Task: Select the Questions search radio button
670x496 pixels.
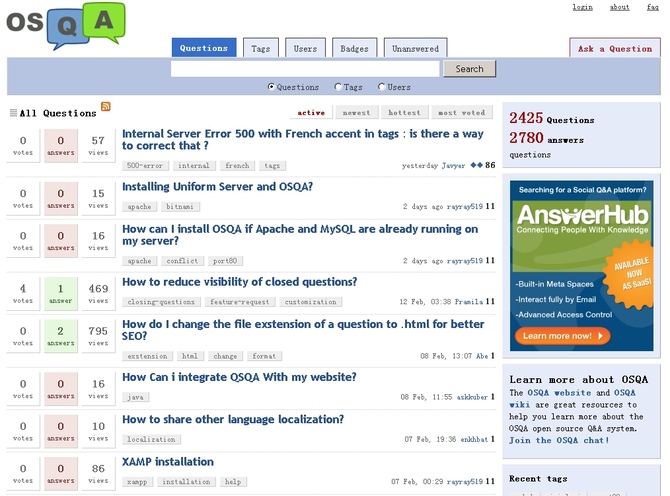Action: tap(271, 87)
